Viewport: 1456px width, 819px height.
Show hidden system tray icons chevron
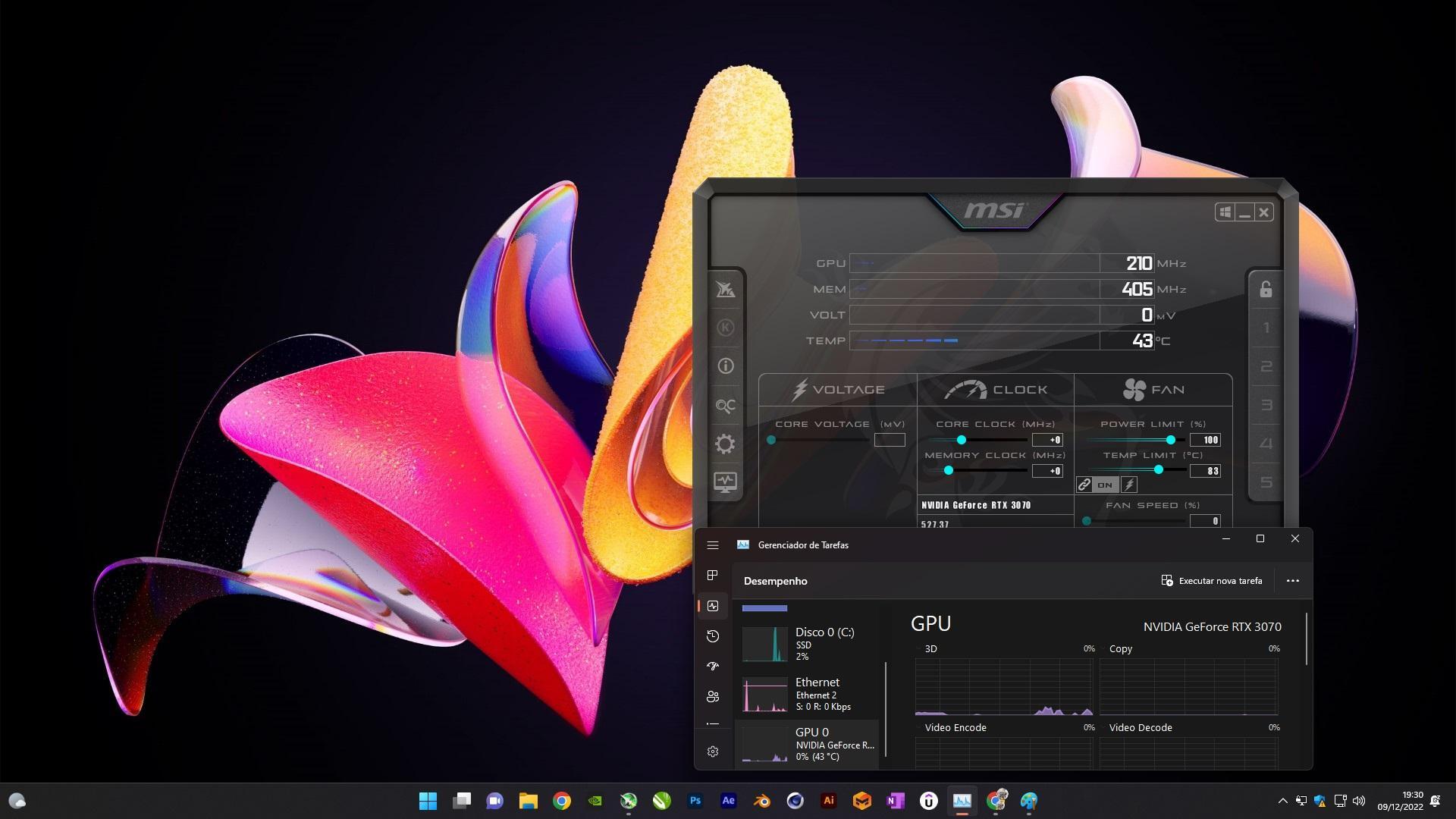pos(1282,801)
